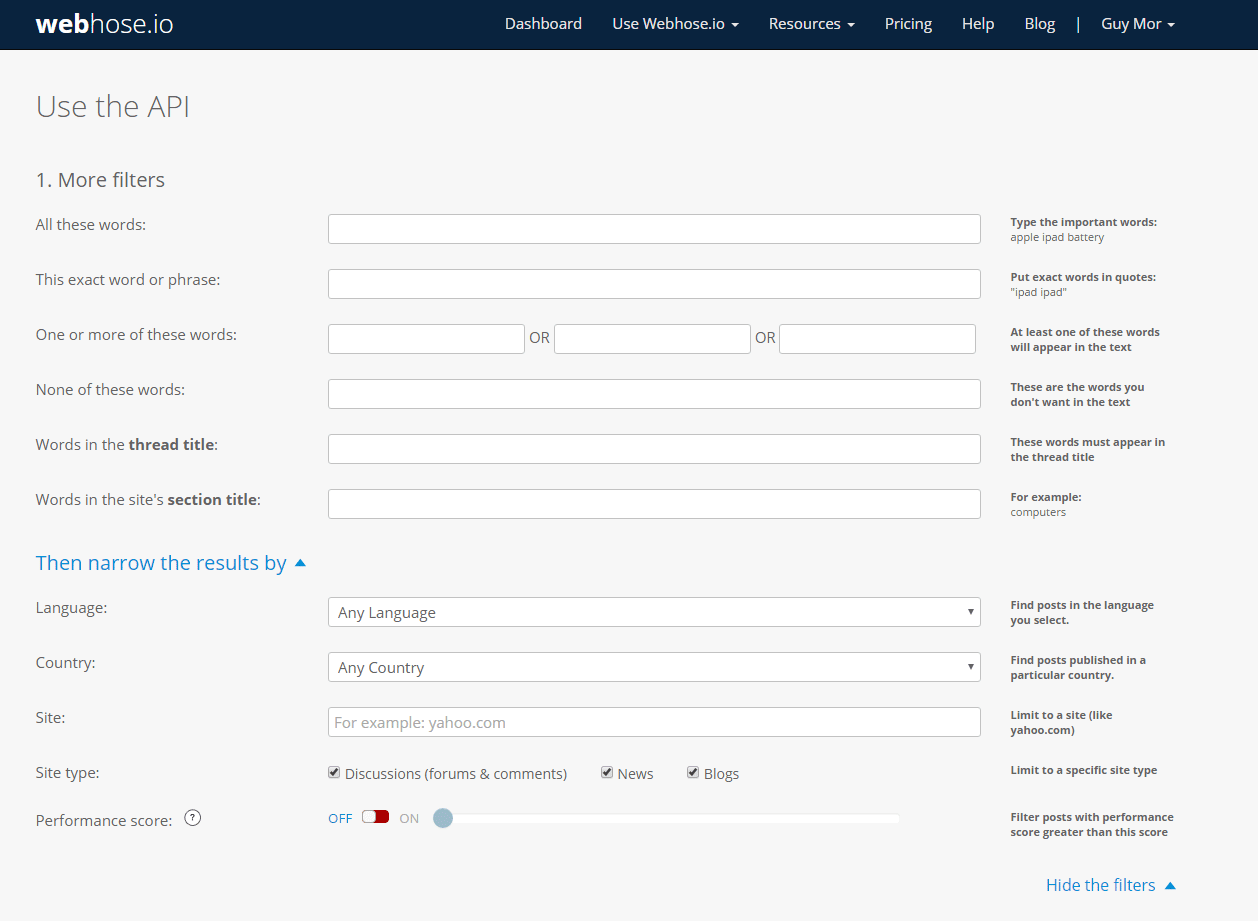1258x921 pixels.
Task: Uncheck the News site type checkbox
Action: pos(607,773)
